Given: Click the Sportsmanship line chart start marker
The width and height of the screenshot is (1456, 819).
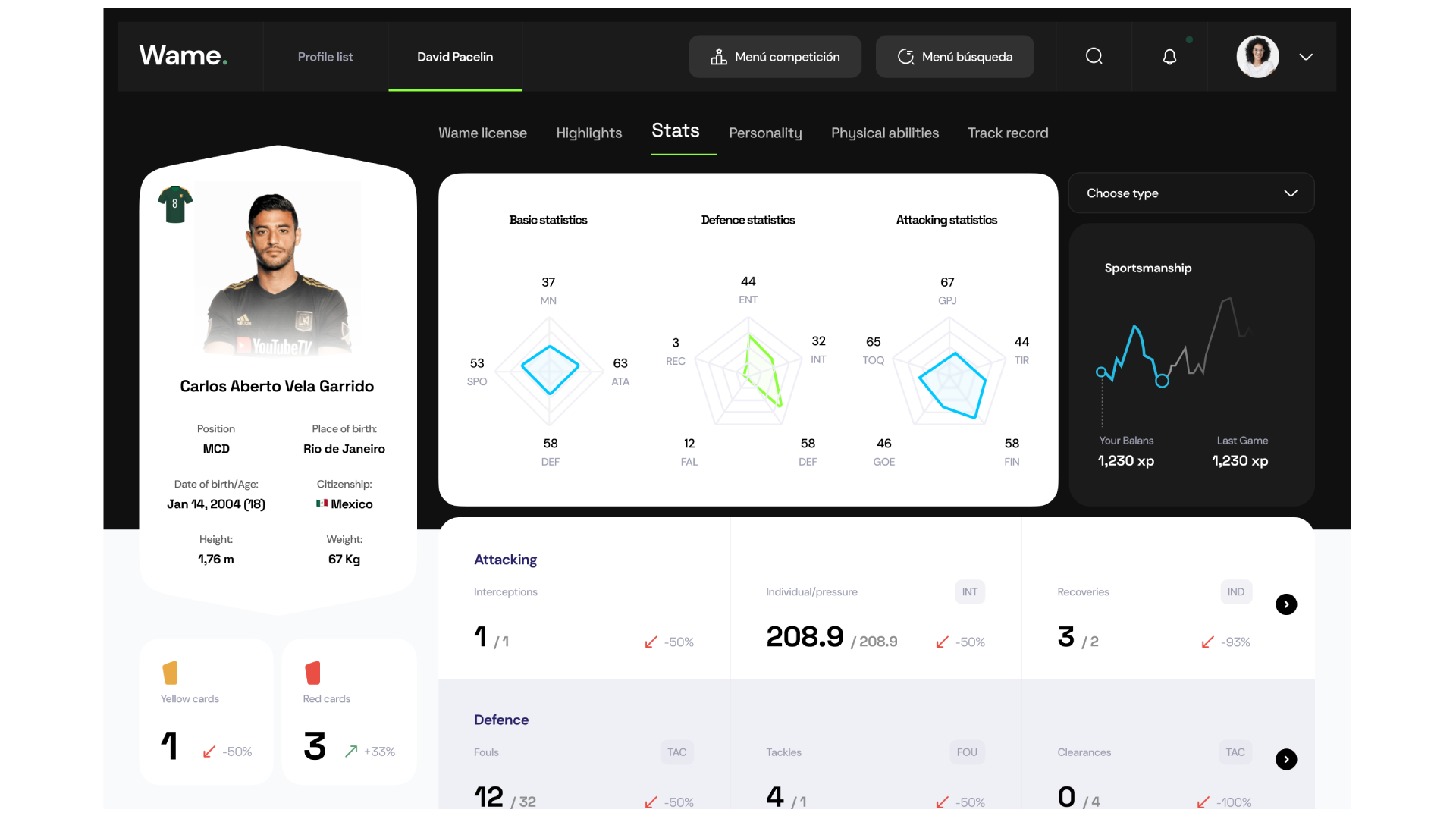Looking at the screenshot, I should [x=1101, y=372].
